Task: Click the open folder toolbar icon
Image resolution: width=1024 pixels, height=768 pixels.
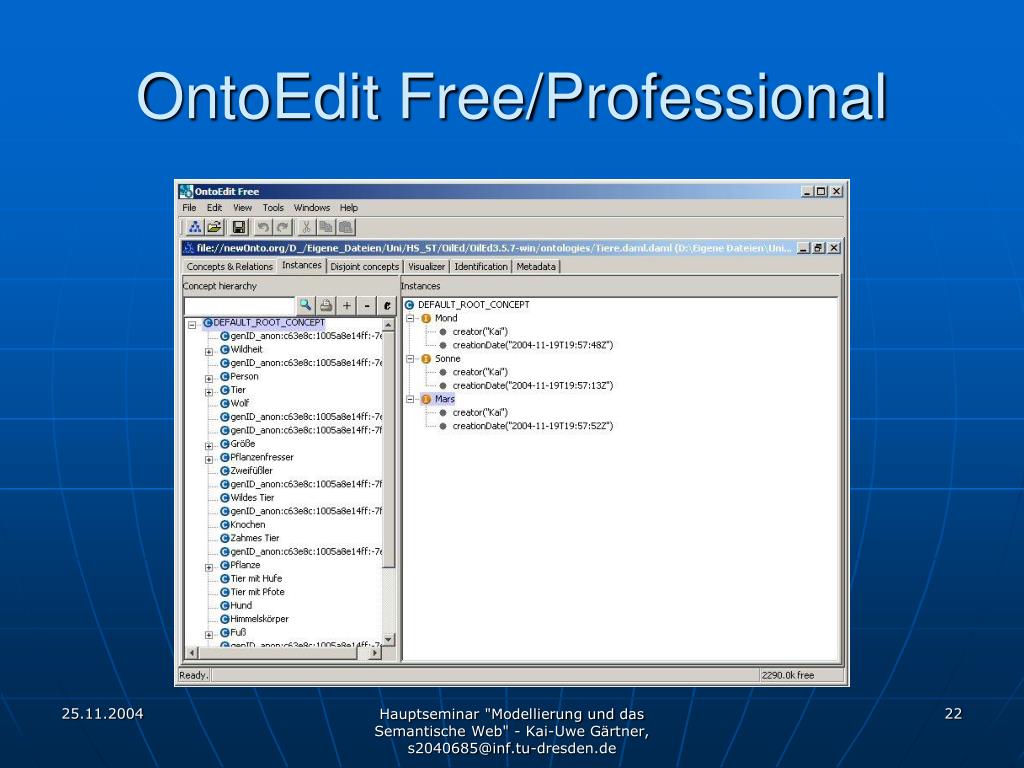Action: (214, 227)
